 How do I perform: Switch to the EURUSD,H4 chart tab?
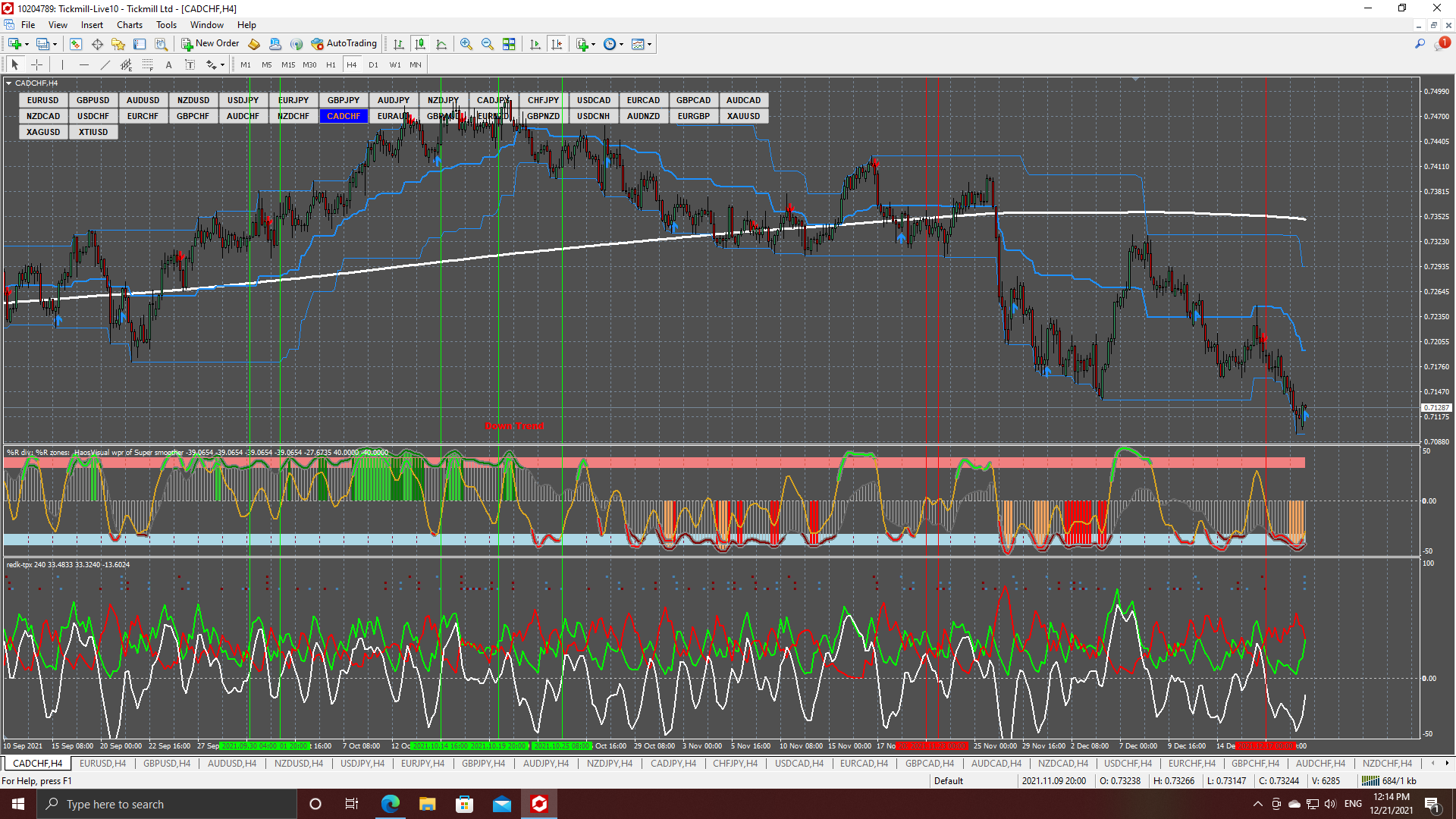[102, 763]
